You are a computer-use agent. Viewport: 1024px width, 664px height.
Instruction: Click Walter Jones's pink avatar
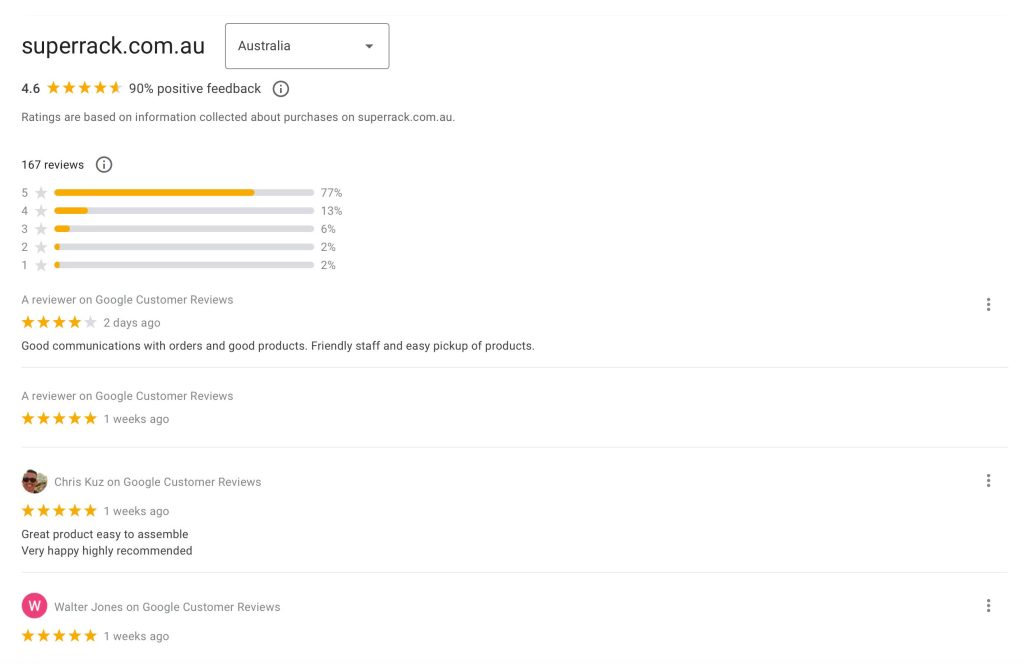(33, 605)
